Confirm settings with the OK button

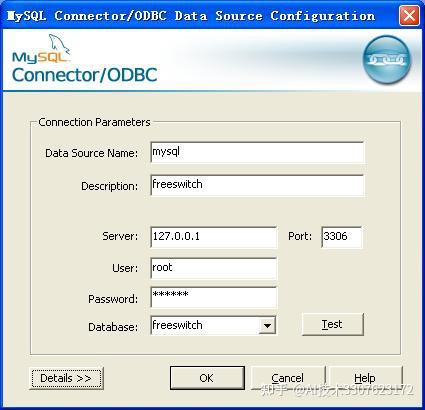[x=207, y=378]
